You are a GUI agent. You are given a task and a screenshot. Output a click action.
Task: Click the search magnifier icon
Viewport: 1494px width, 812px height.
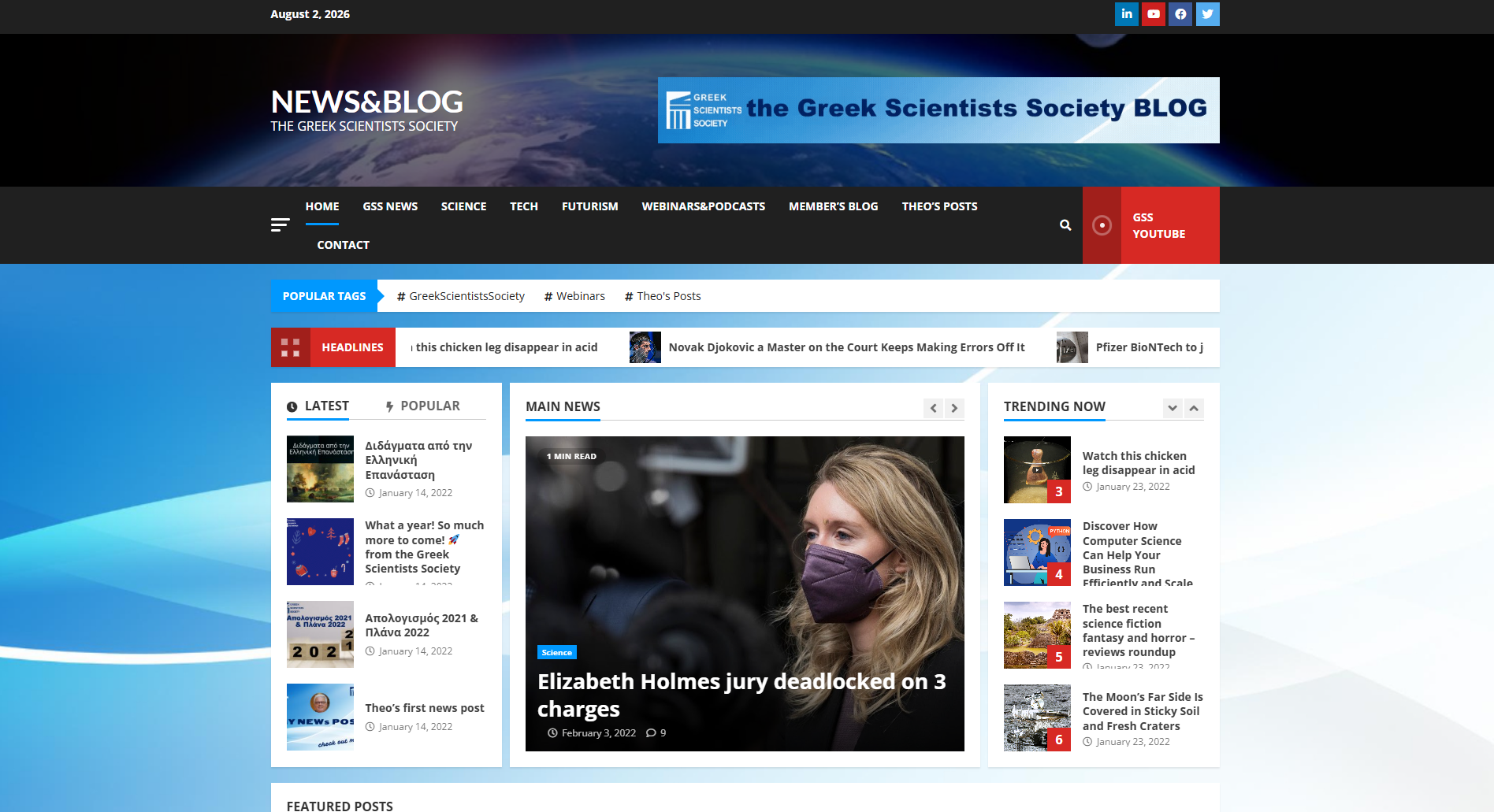[x=1065, y=225]
